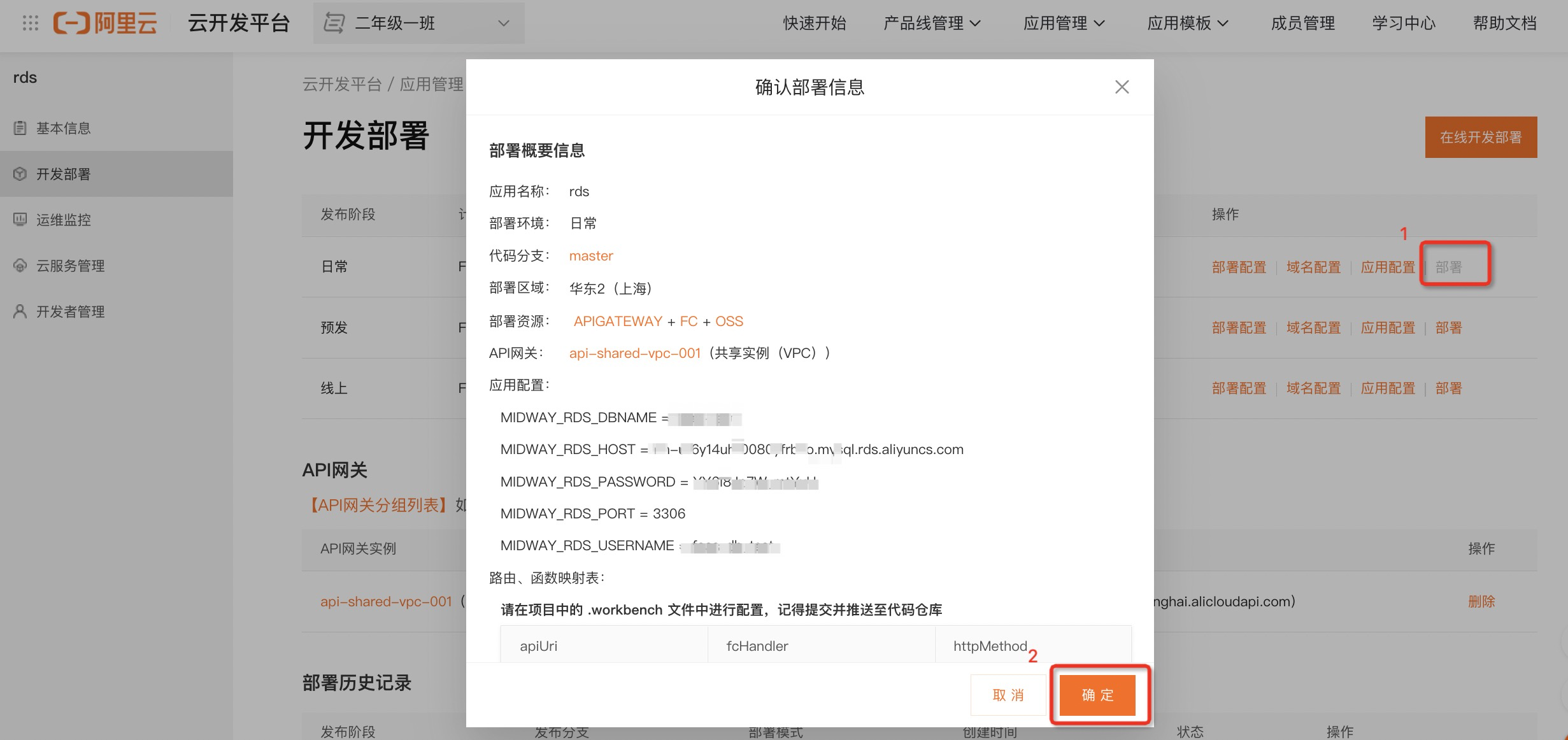The width and height of the screenshot is (1568, 740).
Task: Select 运维监控 in the sidebar
Action: (x=117, y=220)
